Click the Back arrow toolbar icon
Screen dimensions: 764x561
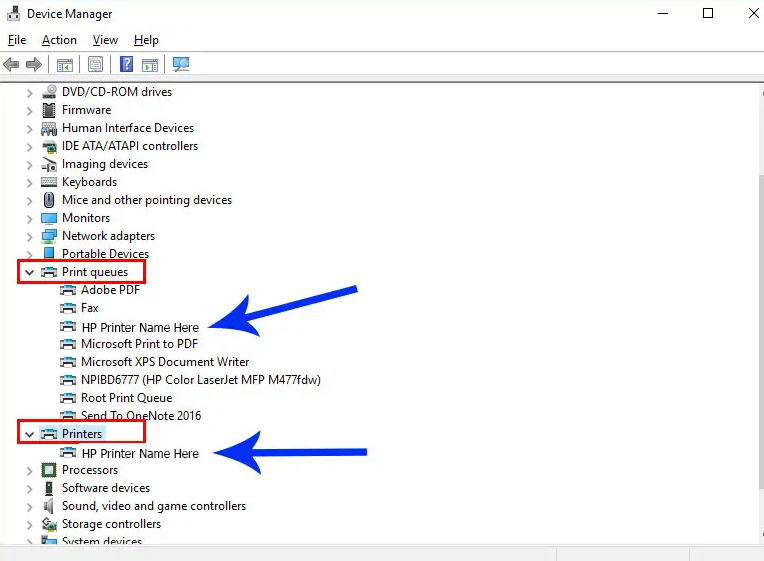(x=11, y=65)
